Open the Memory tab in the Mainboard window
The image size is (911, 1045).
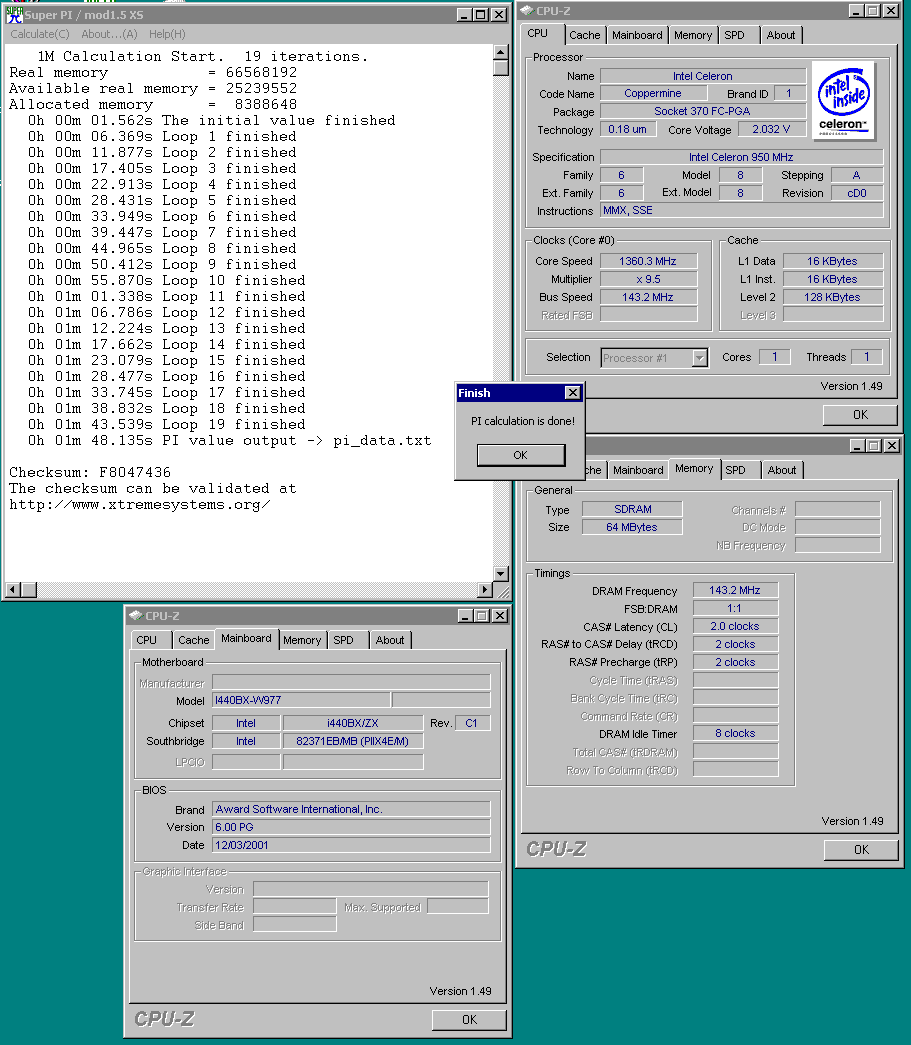(302, 640)
